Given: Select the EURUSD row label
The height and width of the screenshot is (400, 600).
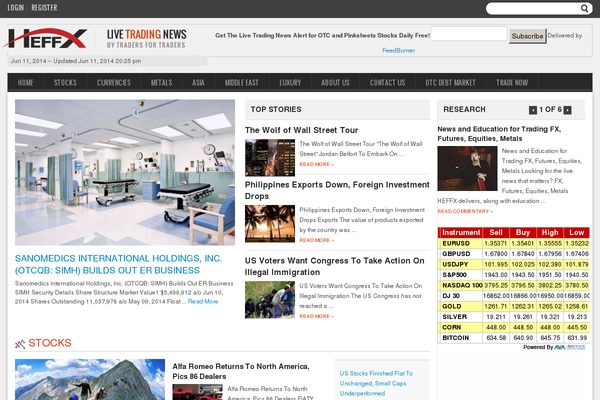Looking at the screenshot, I should point(456,243).
